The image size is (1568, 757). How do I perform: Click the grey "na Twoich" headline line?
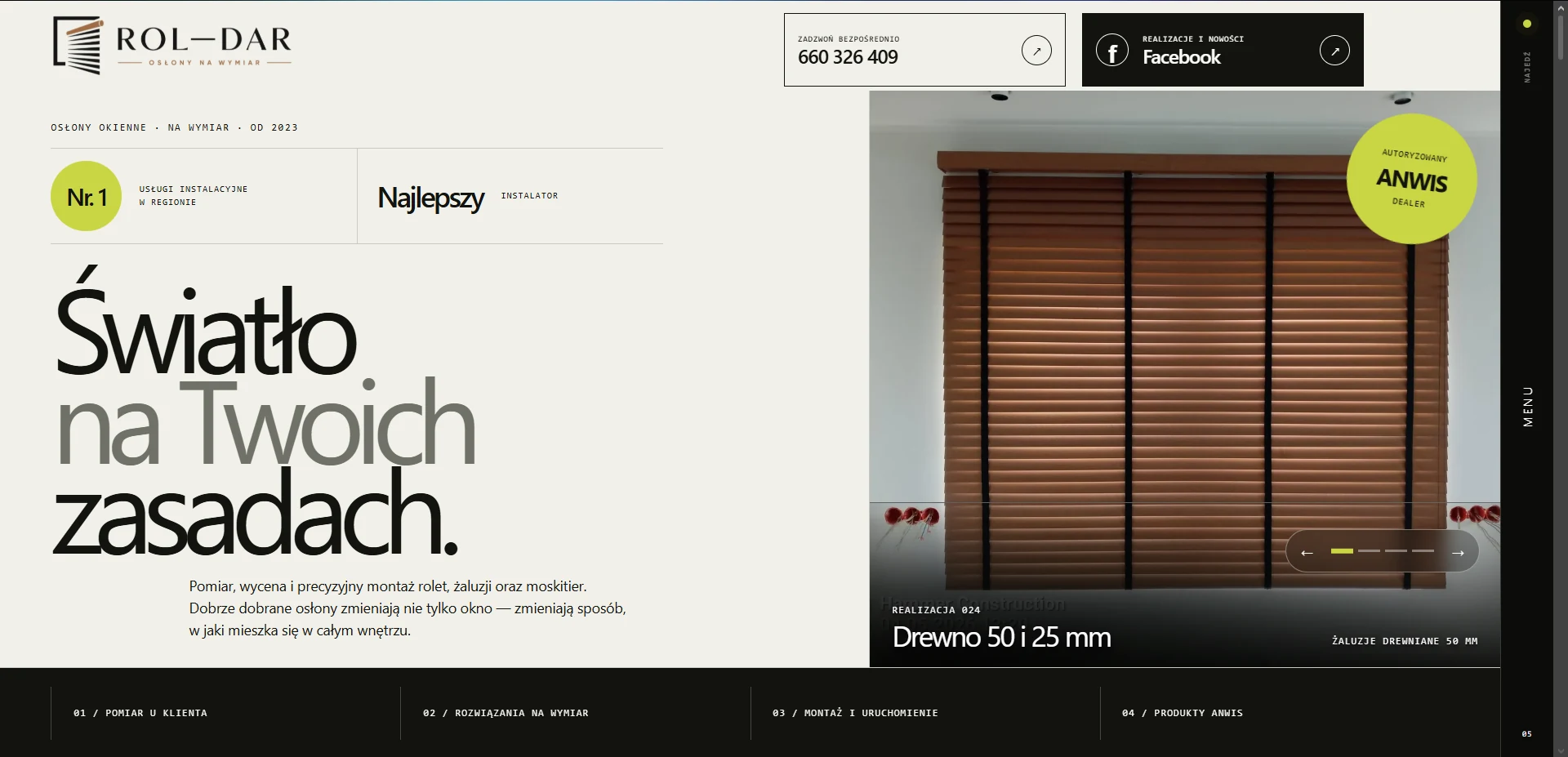(x=265, y=423)
